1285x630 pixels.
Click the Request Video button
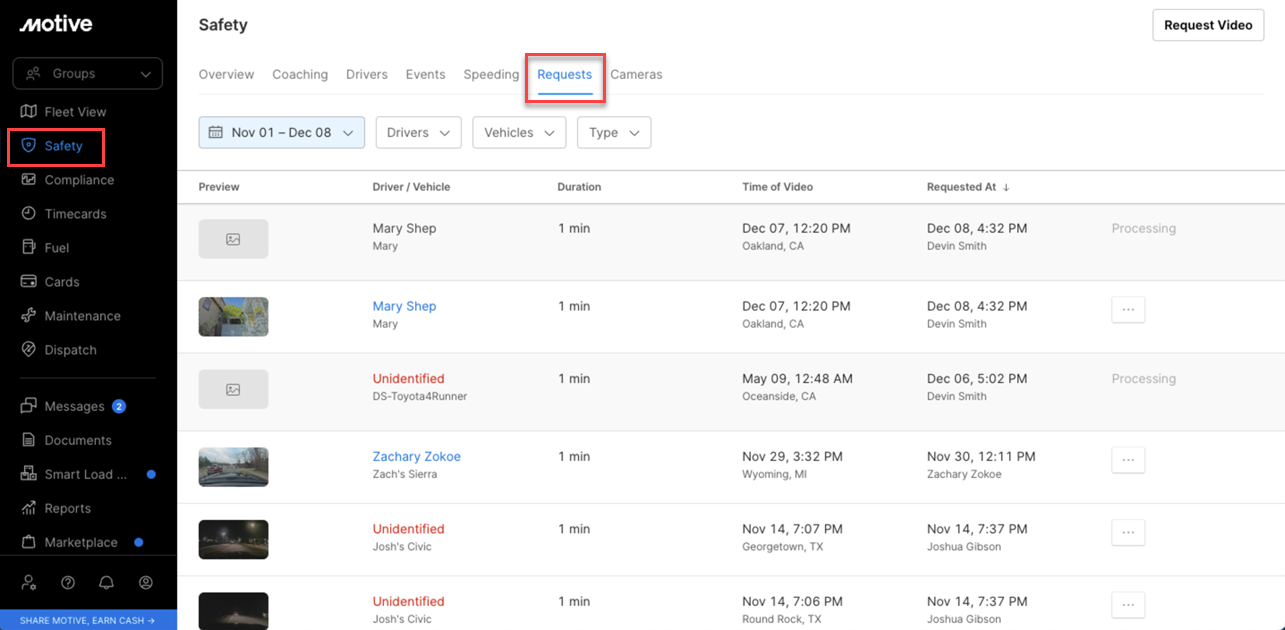[1207, 25]
